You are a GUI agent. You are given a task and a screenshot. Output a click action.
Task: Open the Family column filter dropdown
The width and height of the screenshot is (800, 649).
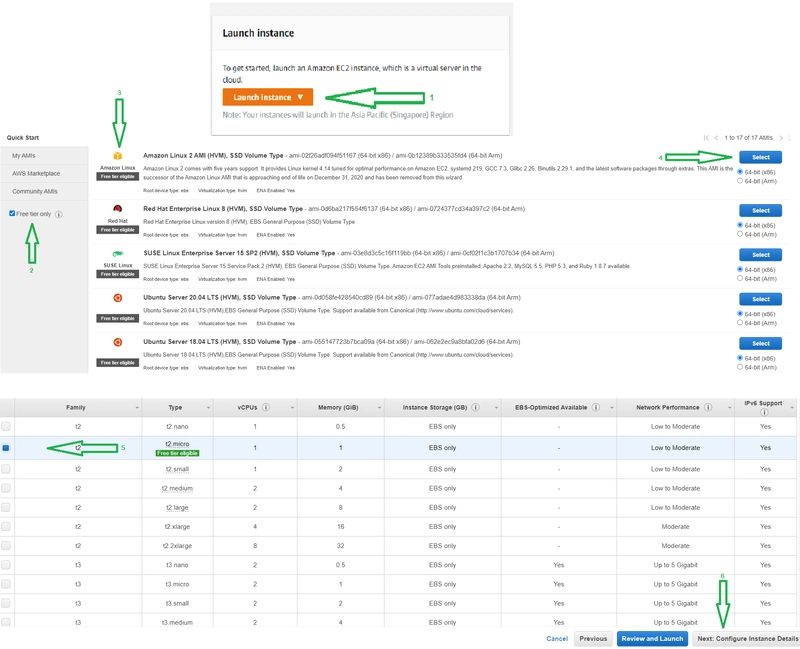[x=137, y=408]
